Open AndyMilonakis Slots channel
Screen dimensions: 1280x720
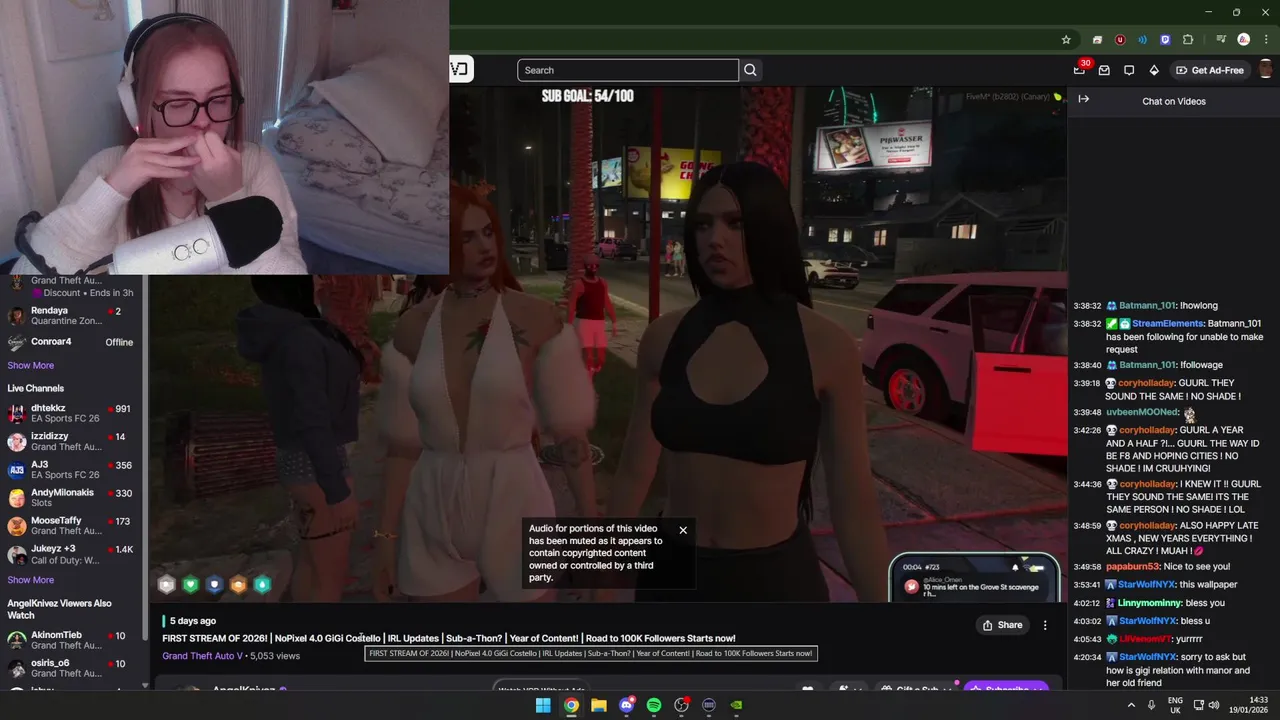coord(71,497)
